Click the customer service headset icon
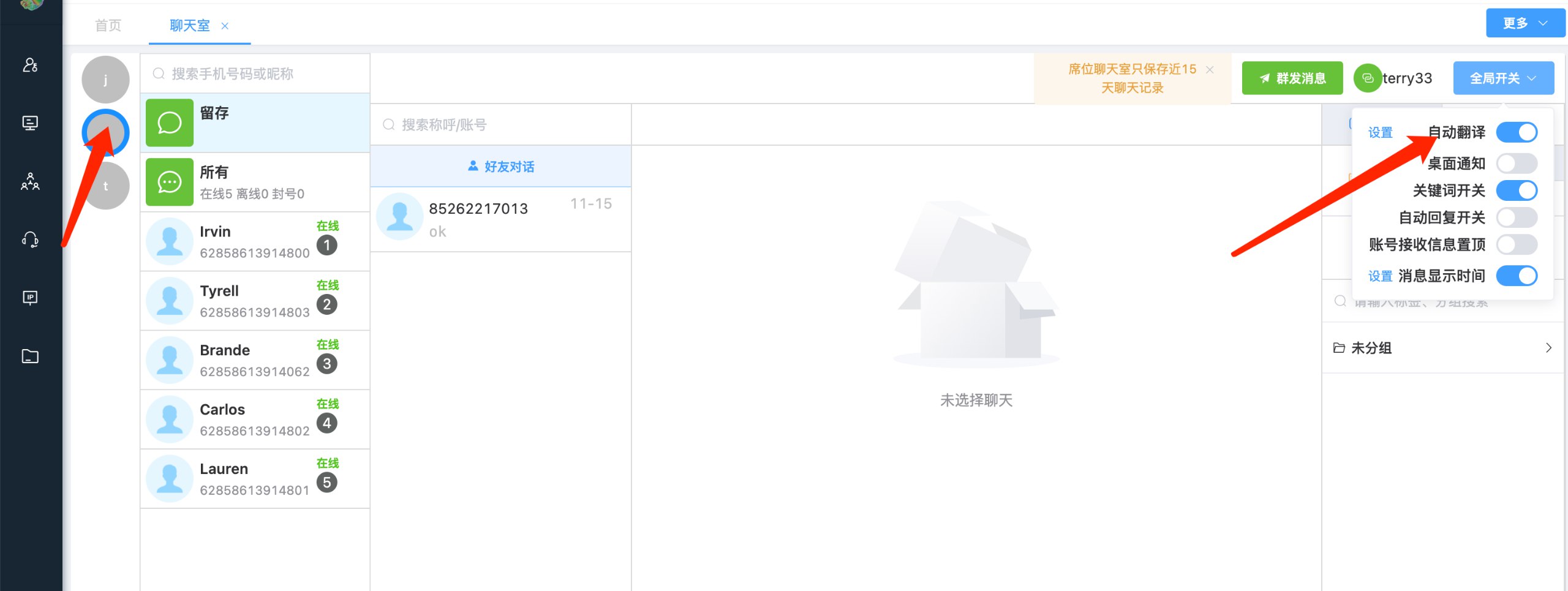The width and height of the screenshot is (1568, 591). point(30,239)
